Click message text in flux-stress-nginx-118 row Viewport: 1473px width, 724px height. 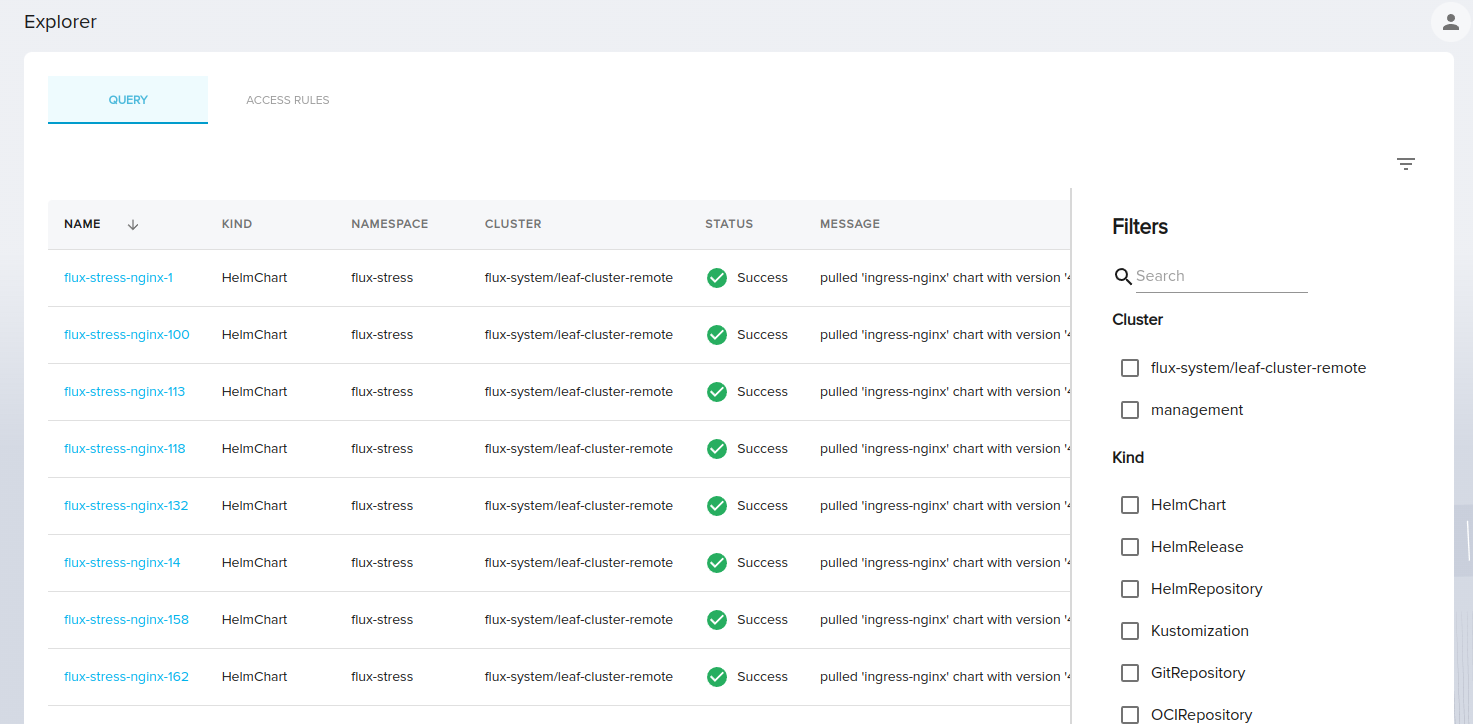[x=945, y=449]
